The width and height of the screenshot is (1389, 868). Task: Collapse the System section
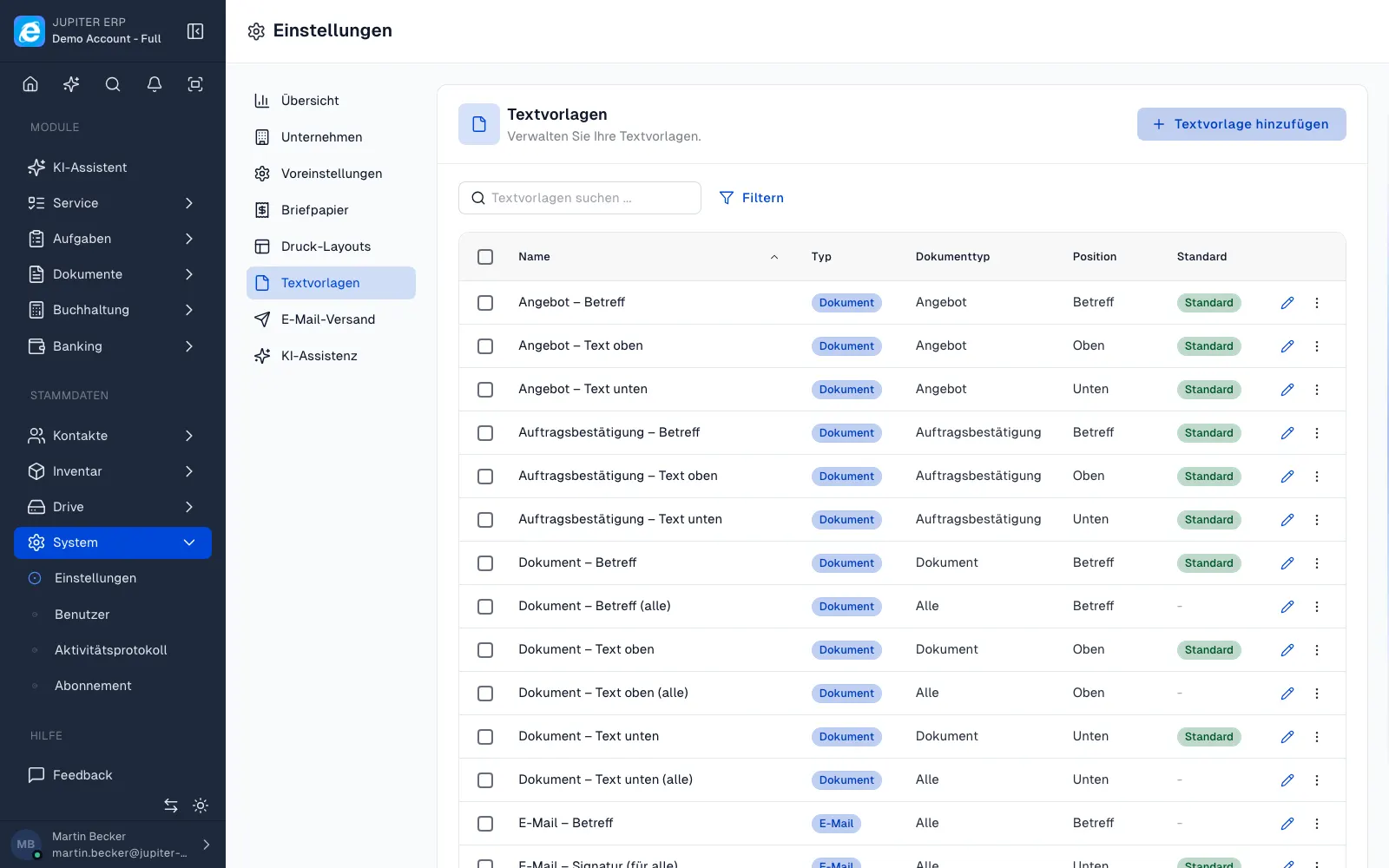click(x=113, y=542)
